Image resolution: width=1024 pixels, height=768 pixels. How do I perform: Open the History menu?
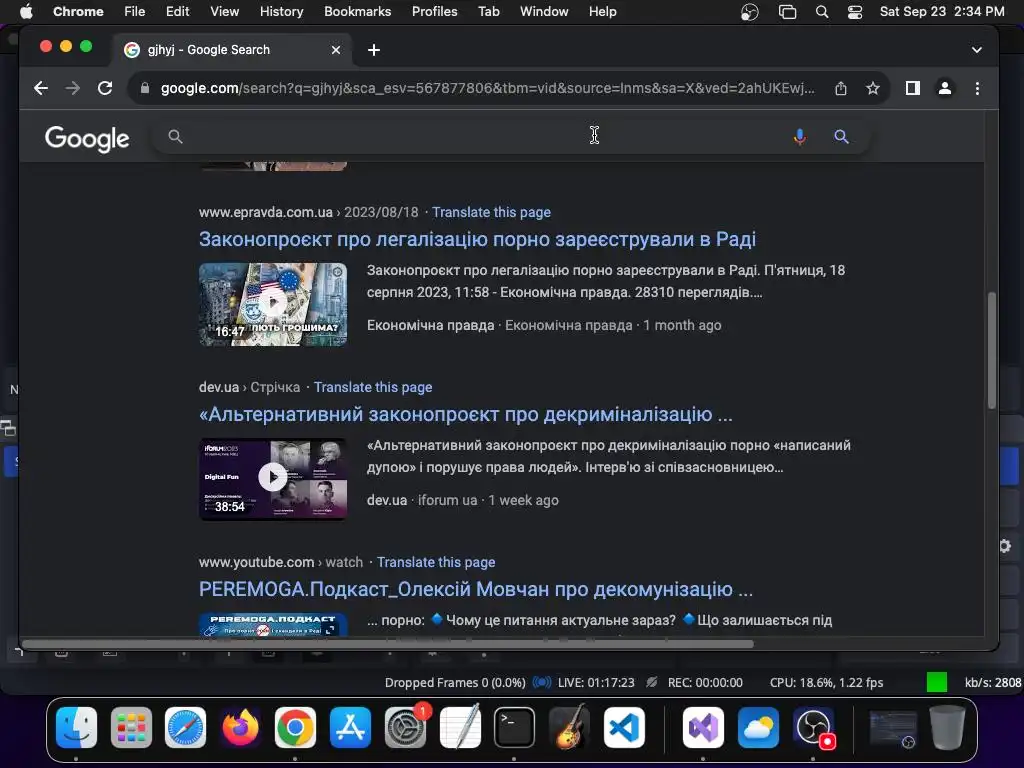pyautogui.click(x=281, y=12)
